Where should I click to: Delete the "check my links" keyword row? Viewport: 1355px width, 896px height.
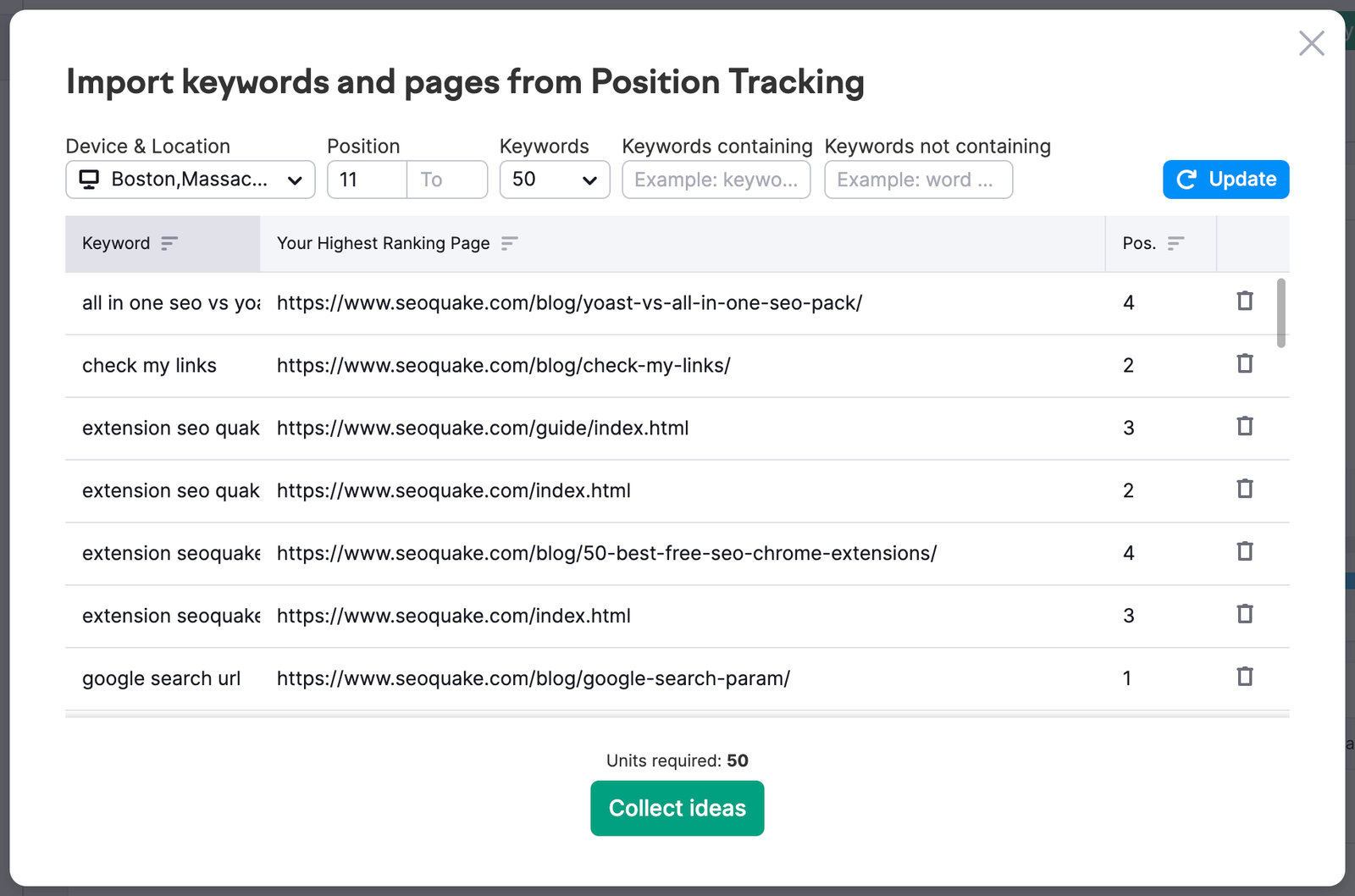tap(1244, 363)
